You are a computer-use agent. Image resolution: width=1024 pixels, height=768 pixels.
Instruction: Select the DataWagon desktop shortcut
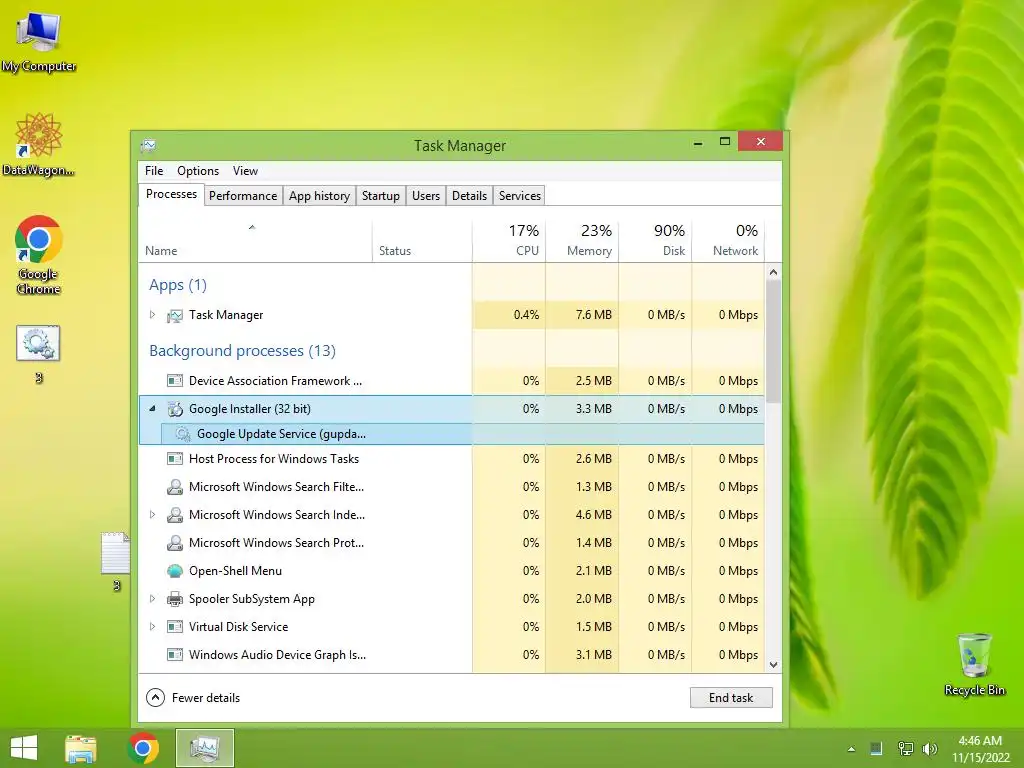(39, 145)
